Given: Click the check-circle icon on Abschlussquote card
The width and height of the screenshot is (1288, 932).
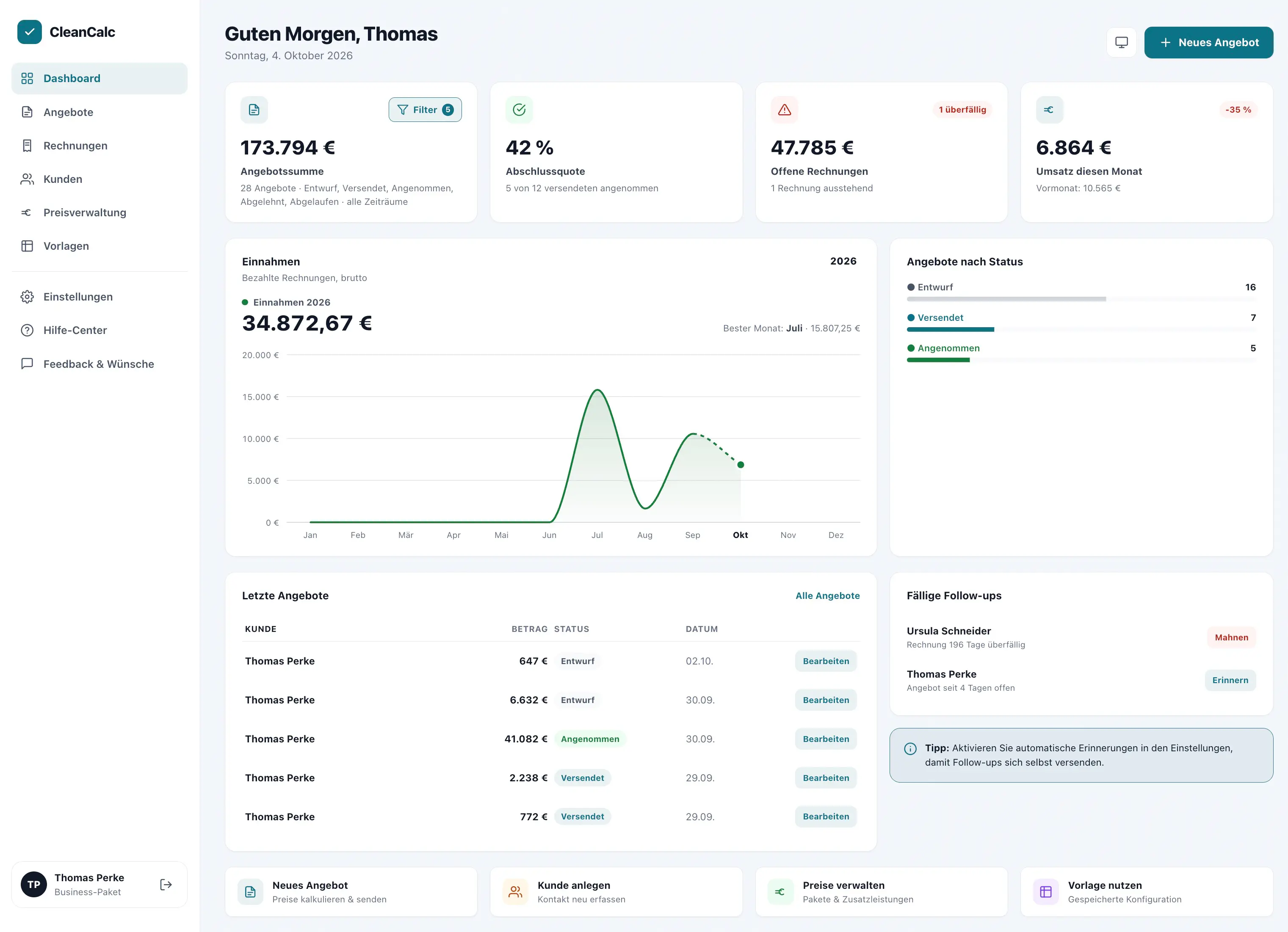Looking at the screenshot, I should (x=519, y=110).
